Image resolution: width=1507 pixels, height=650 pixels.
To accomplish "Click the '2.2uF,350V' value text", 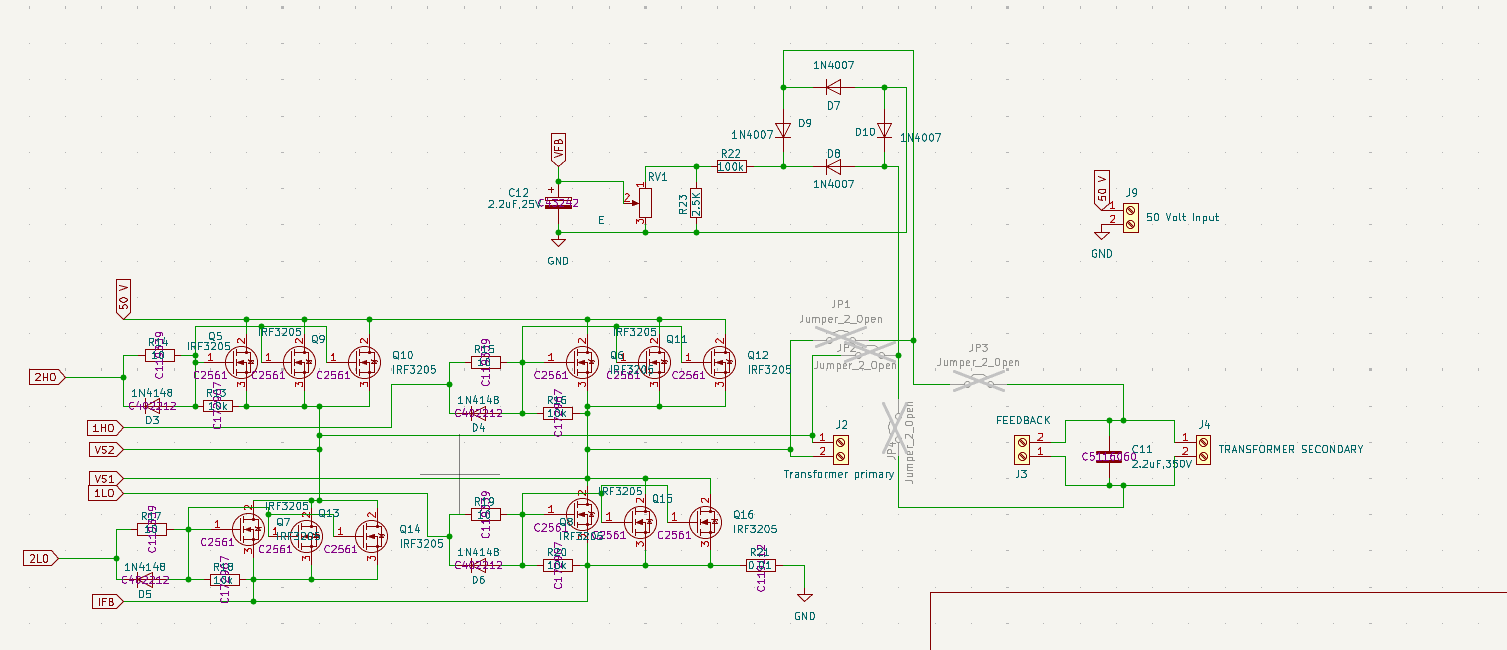I will 1163,463.
